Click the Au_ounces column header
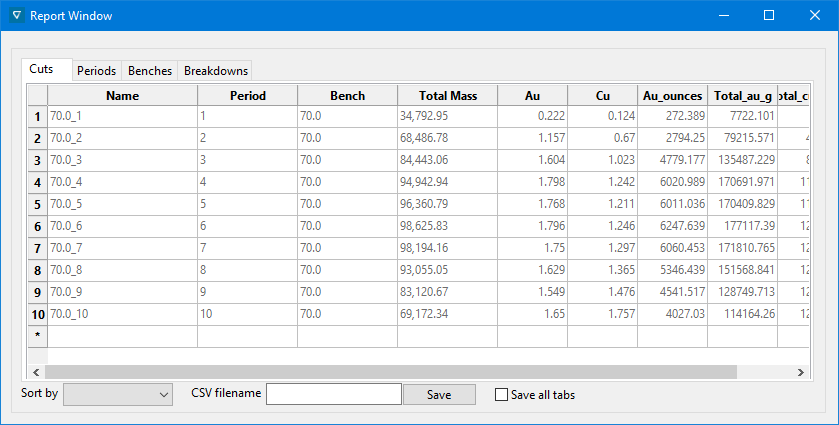Viewport: 839px width, 425px height. coord(672,96)
